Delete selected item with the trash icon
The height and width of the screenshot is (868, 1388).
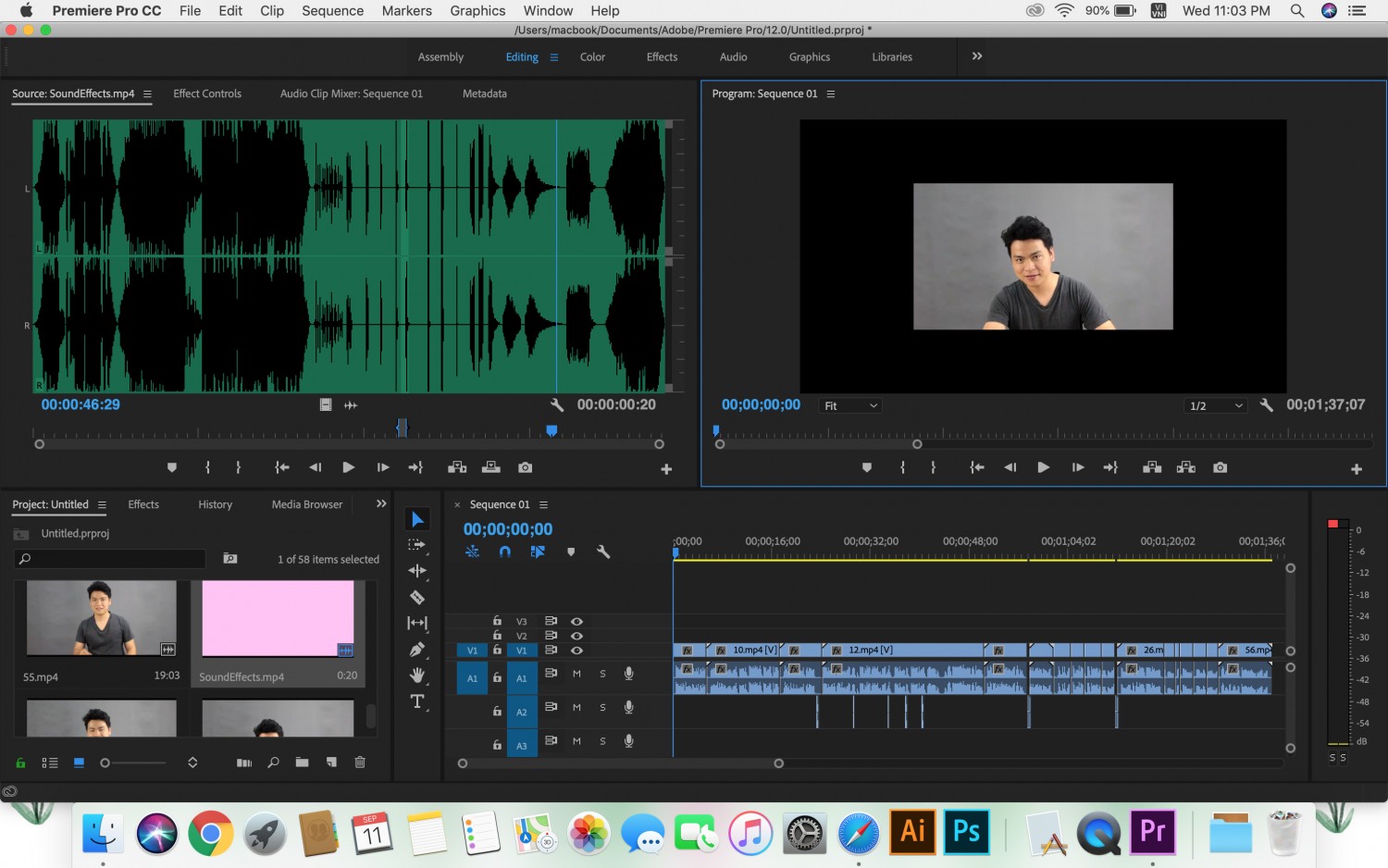tap(360, 763)
